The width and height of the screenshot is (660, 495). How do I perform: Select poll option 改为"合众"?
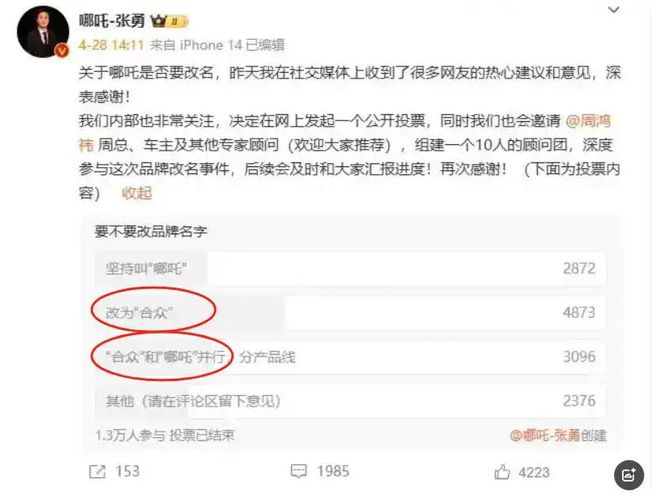tap(351, 312)
